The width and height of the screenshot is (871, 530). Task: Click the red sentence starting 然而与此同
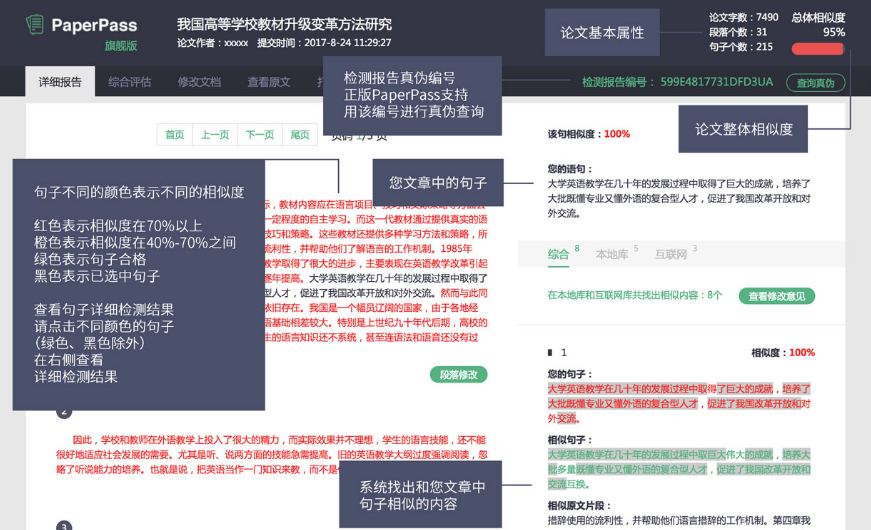[376, 300]
